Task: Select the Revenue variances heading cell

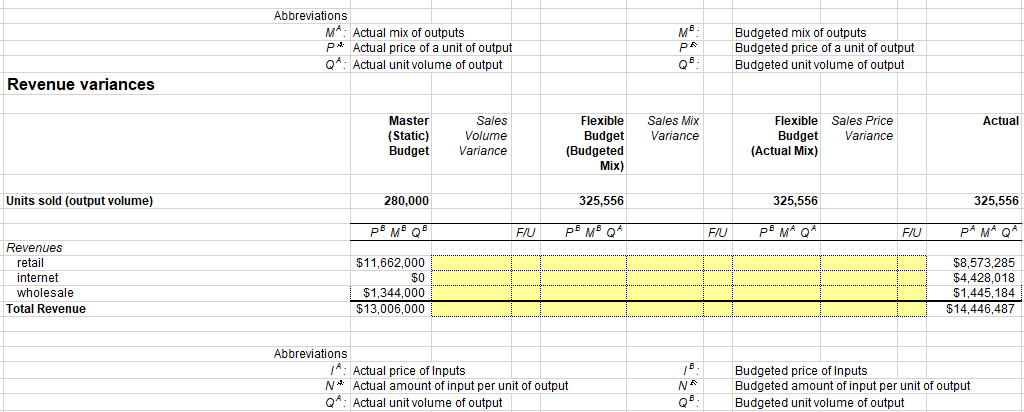Action: coord(81,84)
